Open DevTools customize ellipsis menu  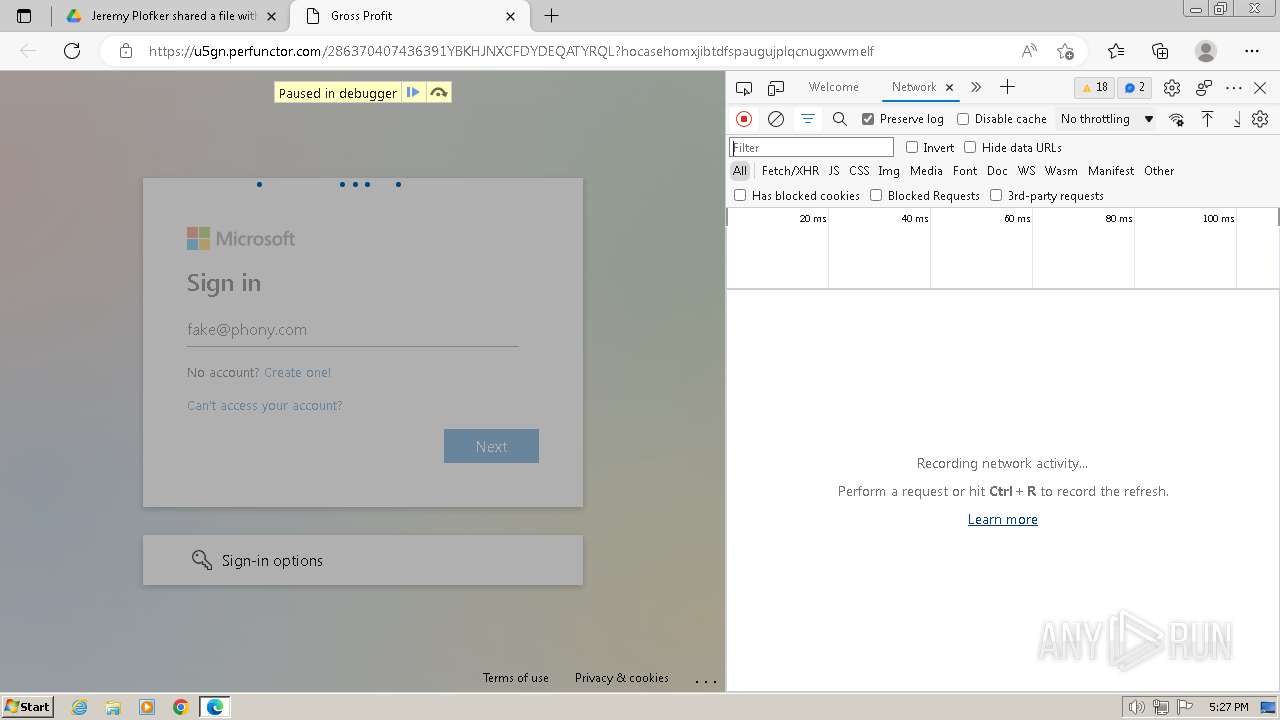click(x=1234, y=88)
